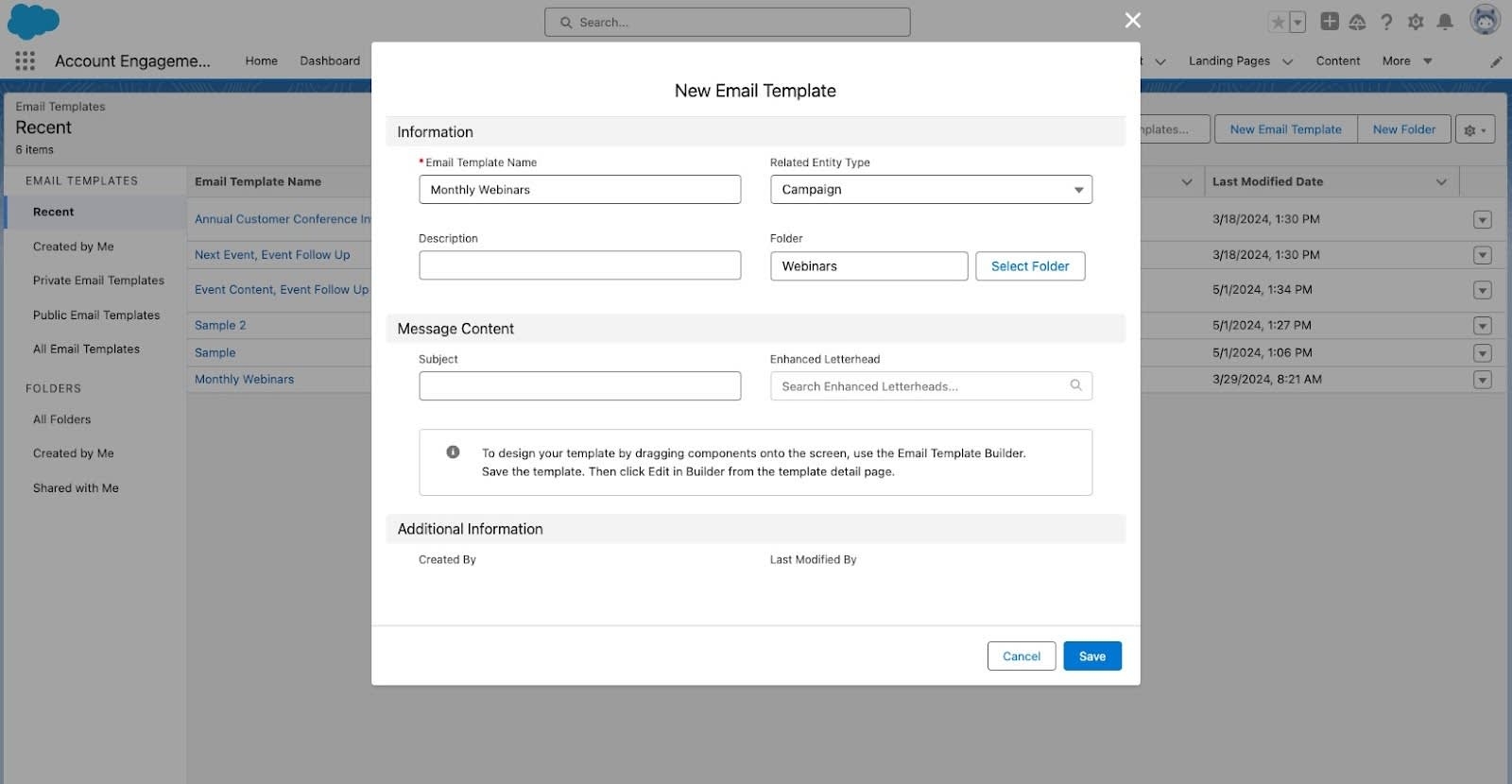
Task: Expand the Landing Pages tab chevron
Action: coord(1287,61)
